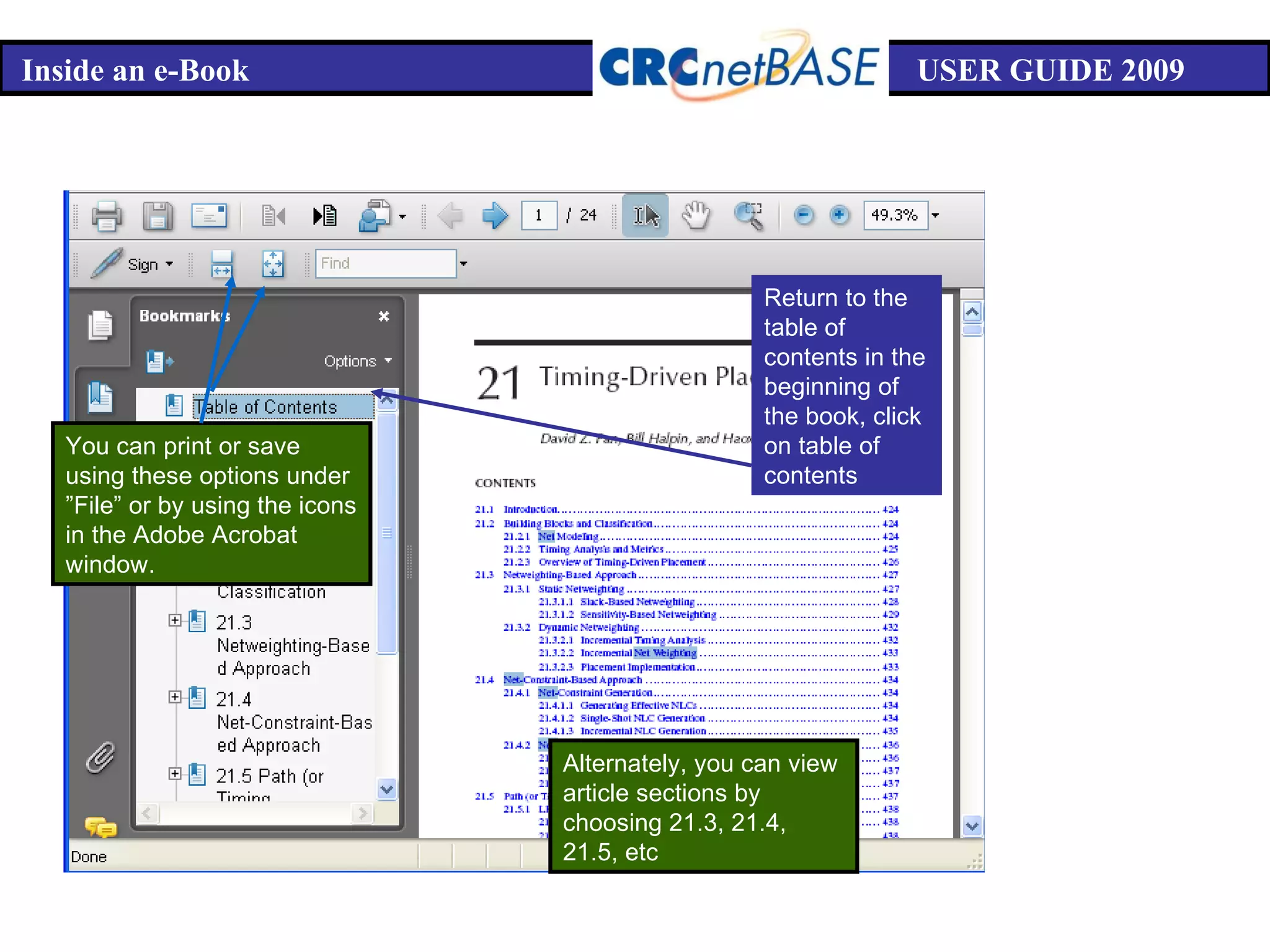Click the Zoom Out minus button
This screenshot has height=952, width=1270.
pos(804,216)
